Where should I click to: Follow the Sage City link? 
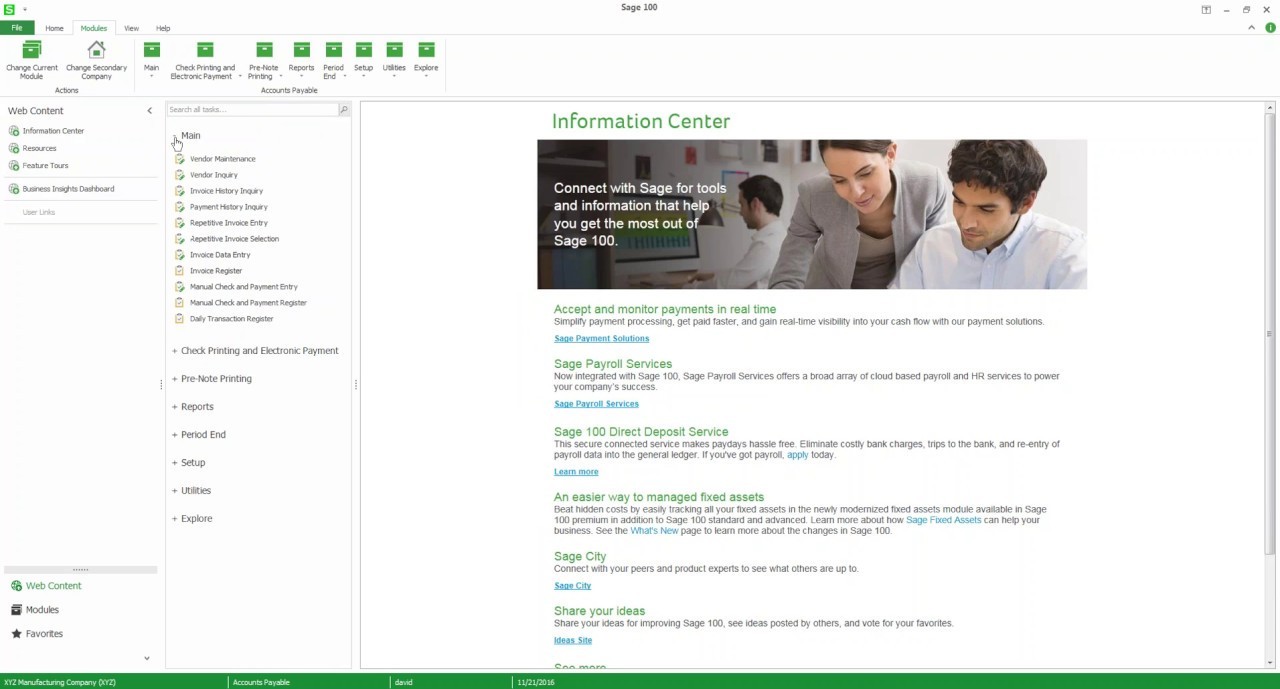pyautogui.click(x=572, y=586)
